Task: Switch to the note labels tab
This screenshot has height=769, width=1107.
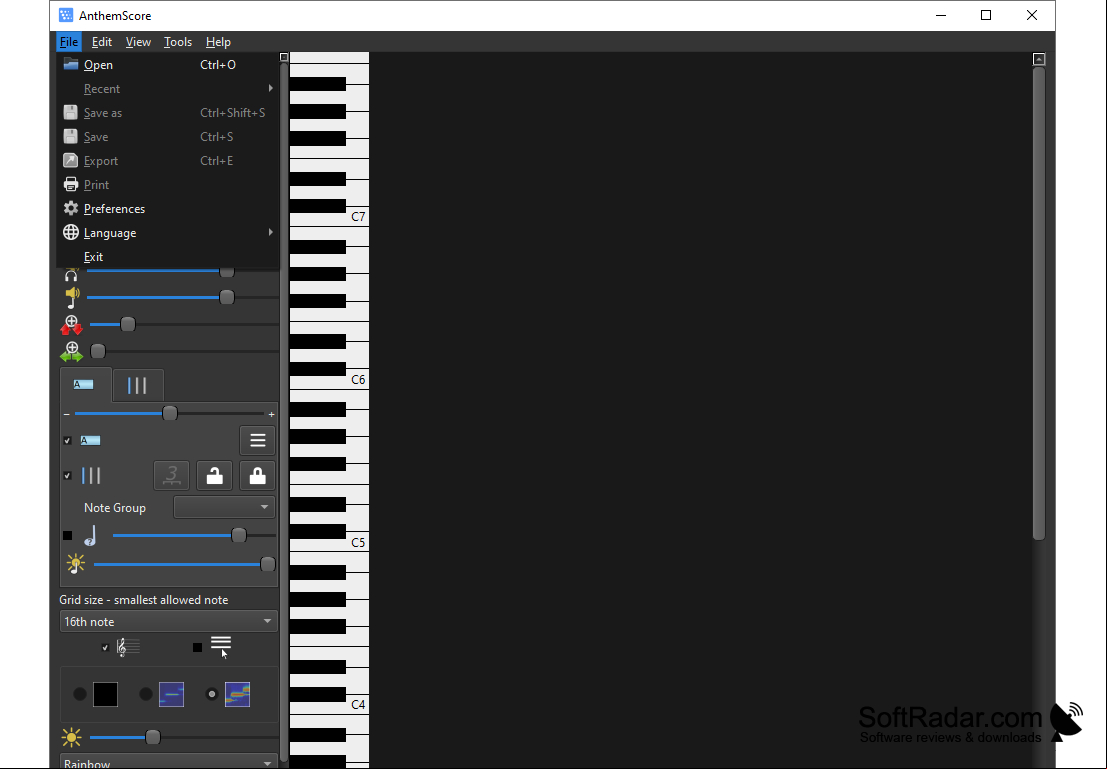Action: [x=85, y=385]
